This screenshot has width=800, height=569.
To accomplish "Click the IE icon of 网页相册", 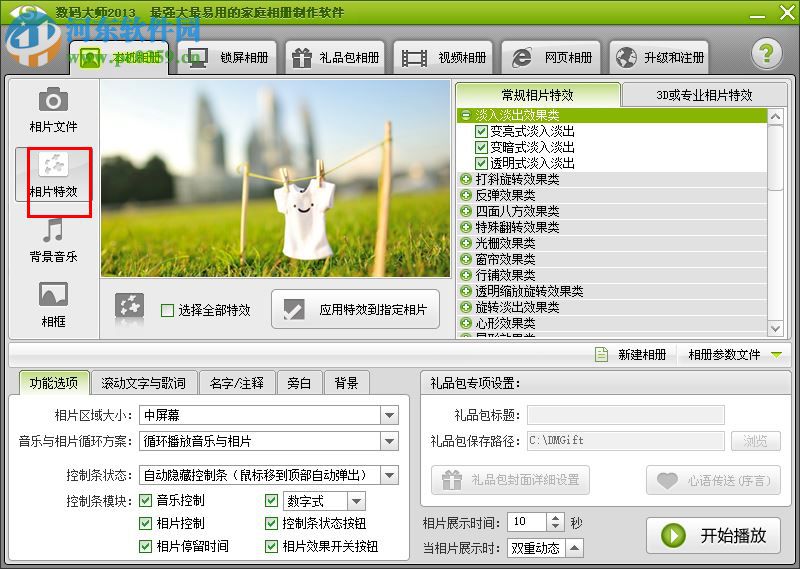I will pos(522,58).
